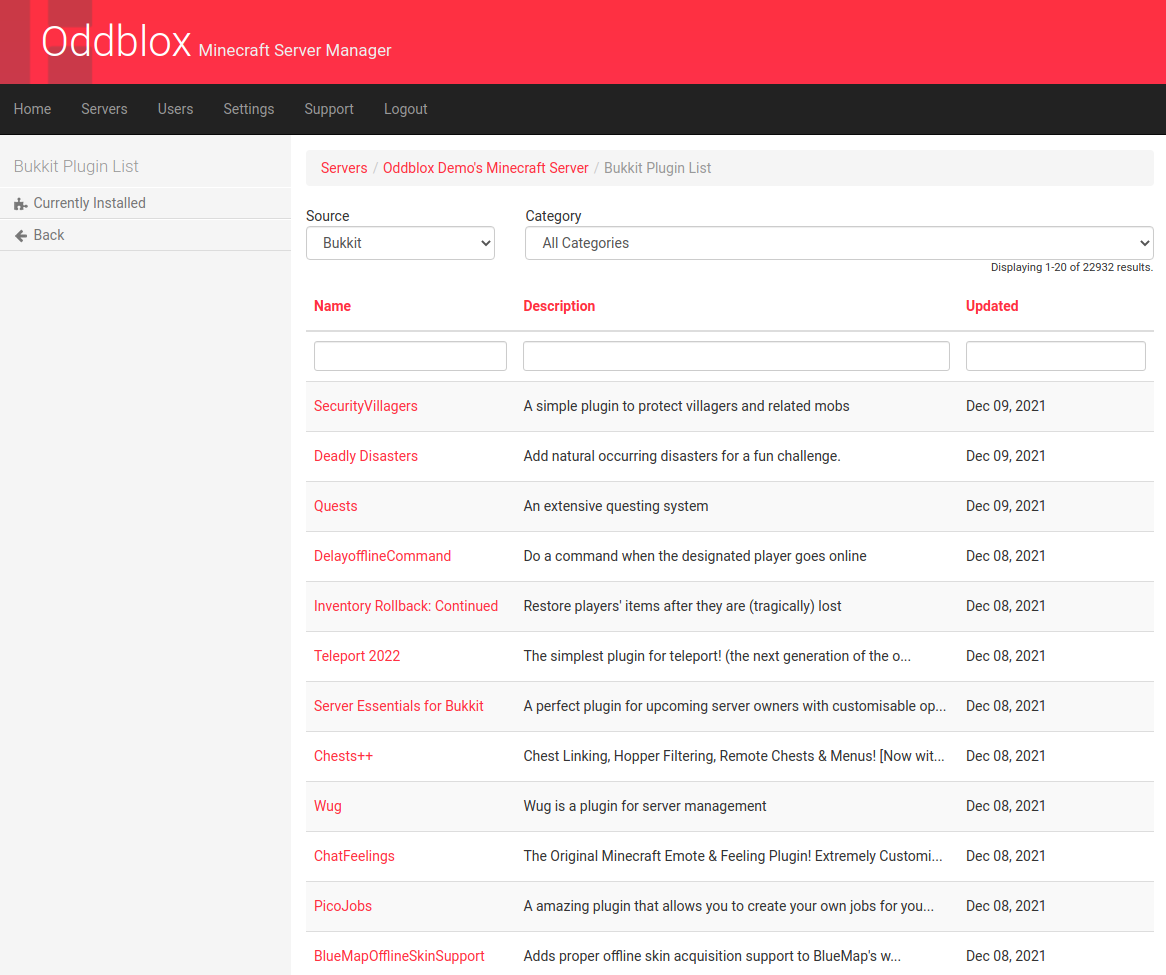Open the Users navigation item
The image size is (1166, 975).
click(175, 109)
